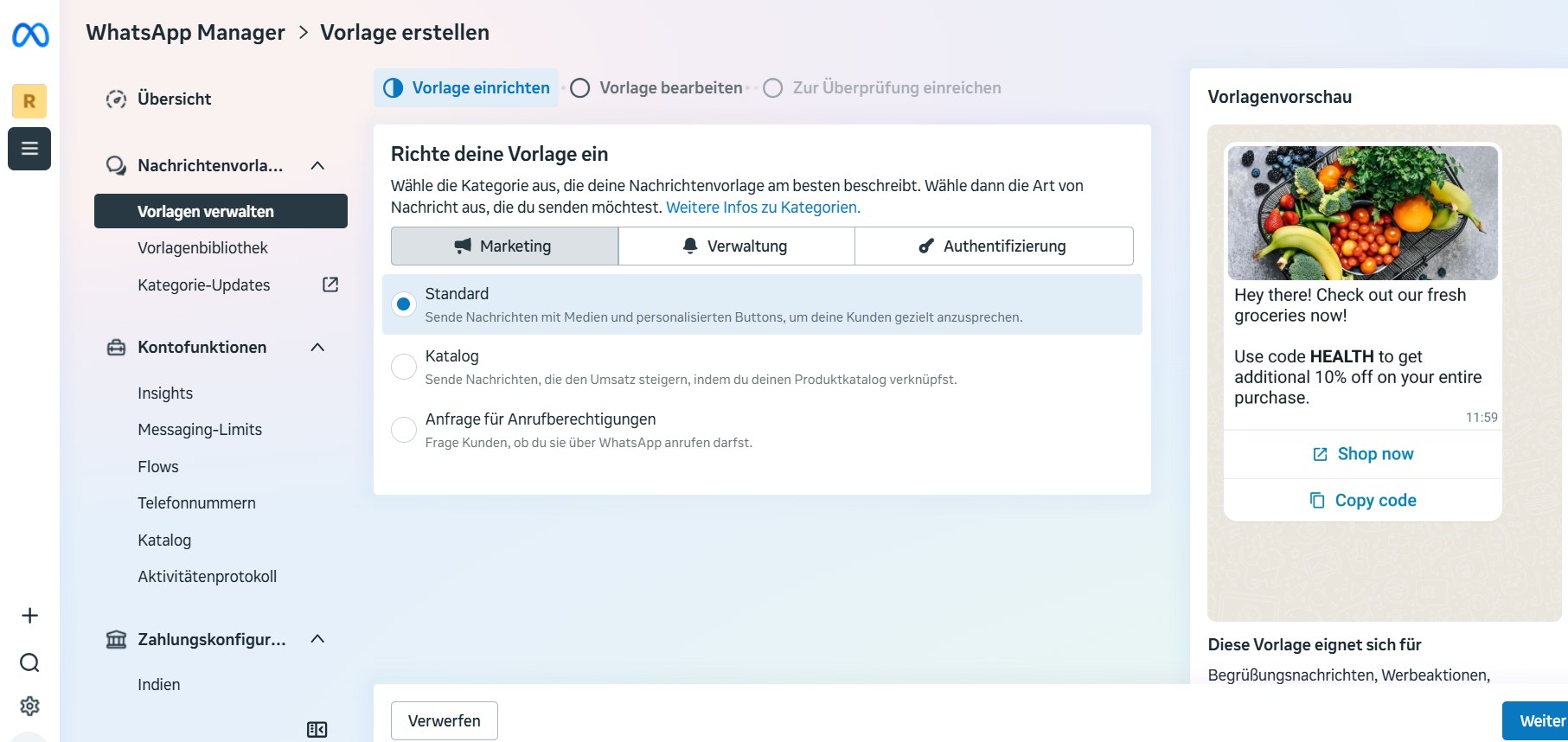Select the Standard radio button
Screen dimensions: 1568x742
tap(404, 304)
